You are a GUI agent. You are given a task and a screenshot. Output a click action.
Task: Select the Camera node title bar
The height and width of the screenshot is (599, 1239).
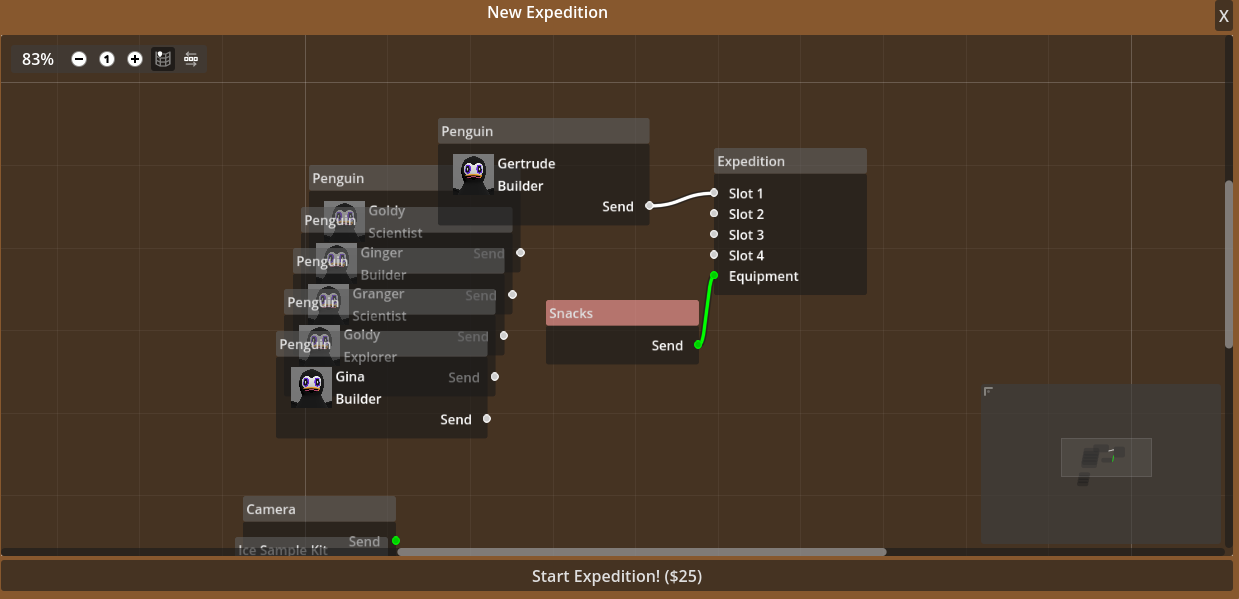(319, 509)
